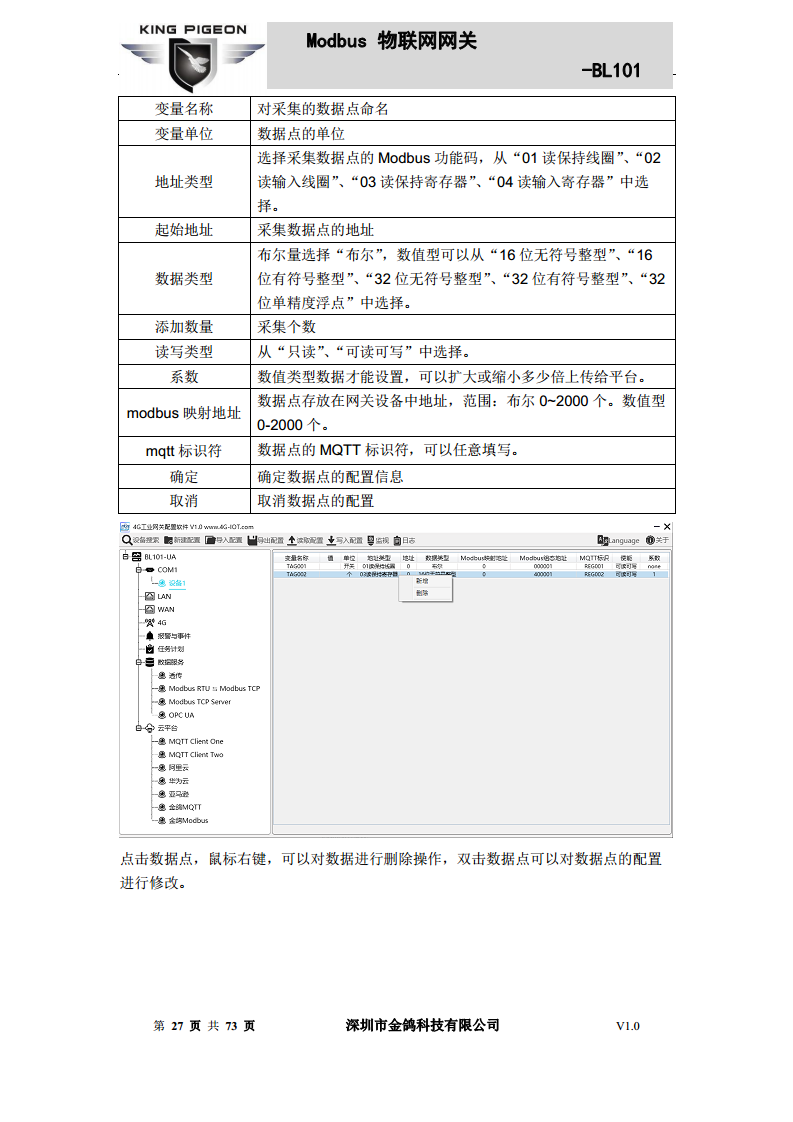Click the 地址类型 column header
The image size is (793, 1122).
click(x=379, y=558)
